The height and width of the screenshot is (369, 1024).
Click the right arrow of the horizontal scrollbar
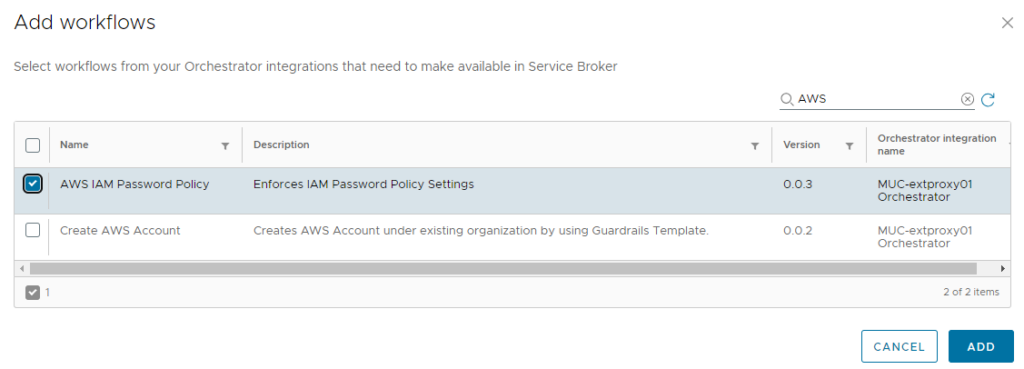[x=1003, y=268]
